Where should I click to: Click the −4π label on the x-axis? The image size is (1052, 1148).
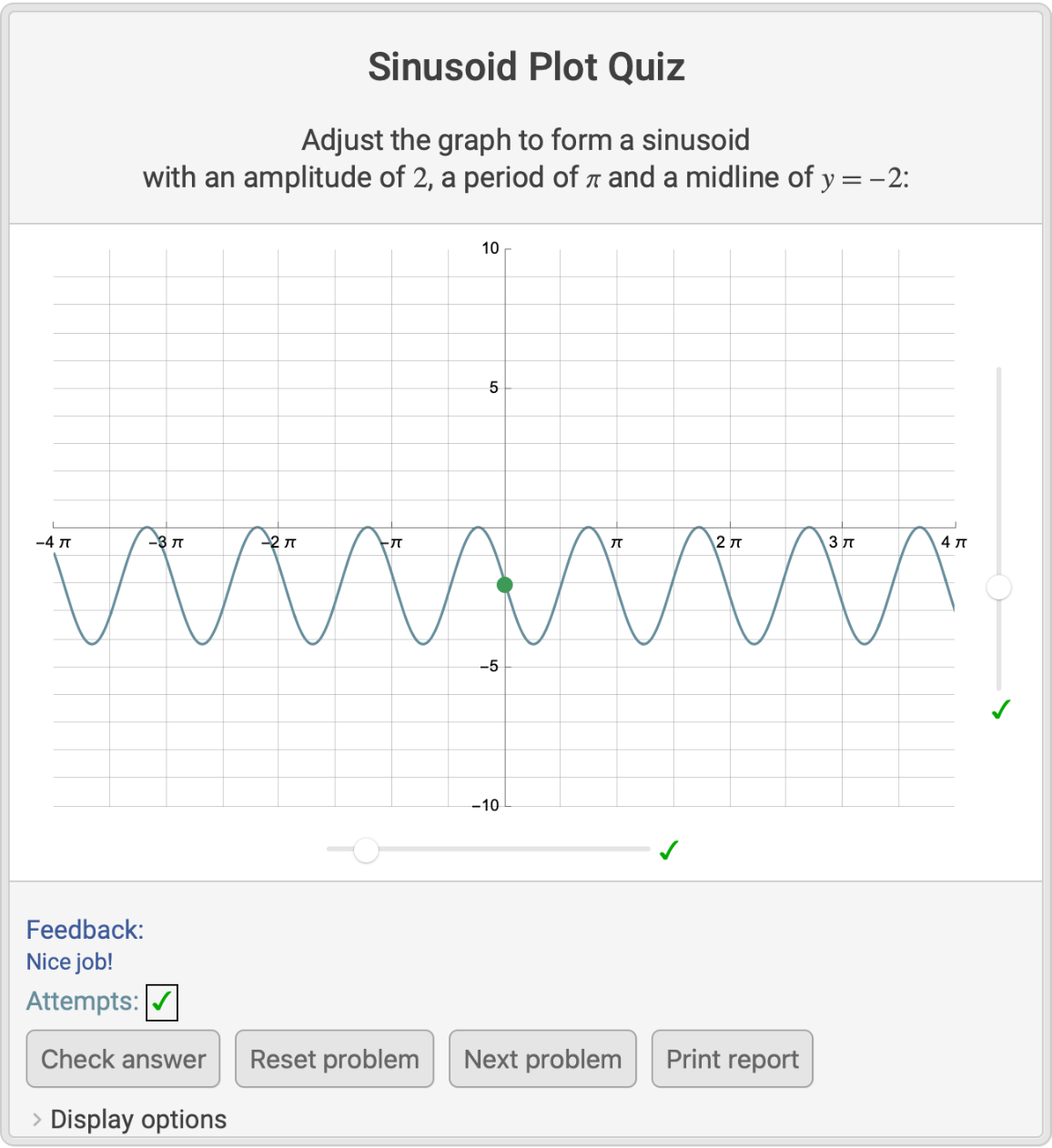point(53,542)
